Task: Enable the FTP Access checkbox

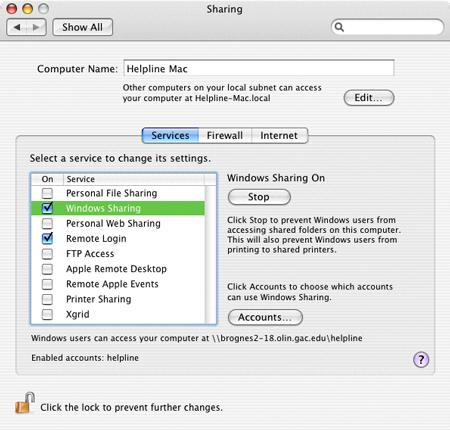Action: (47, 254)
